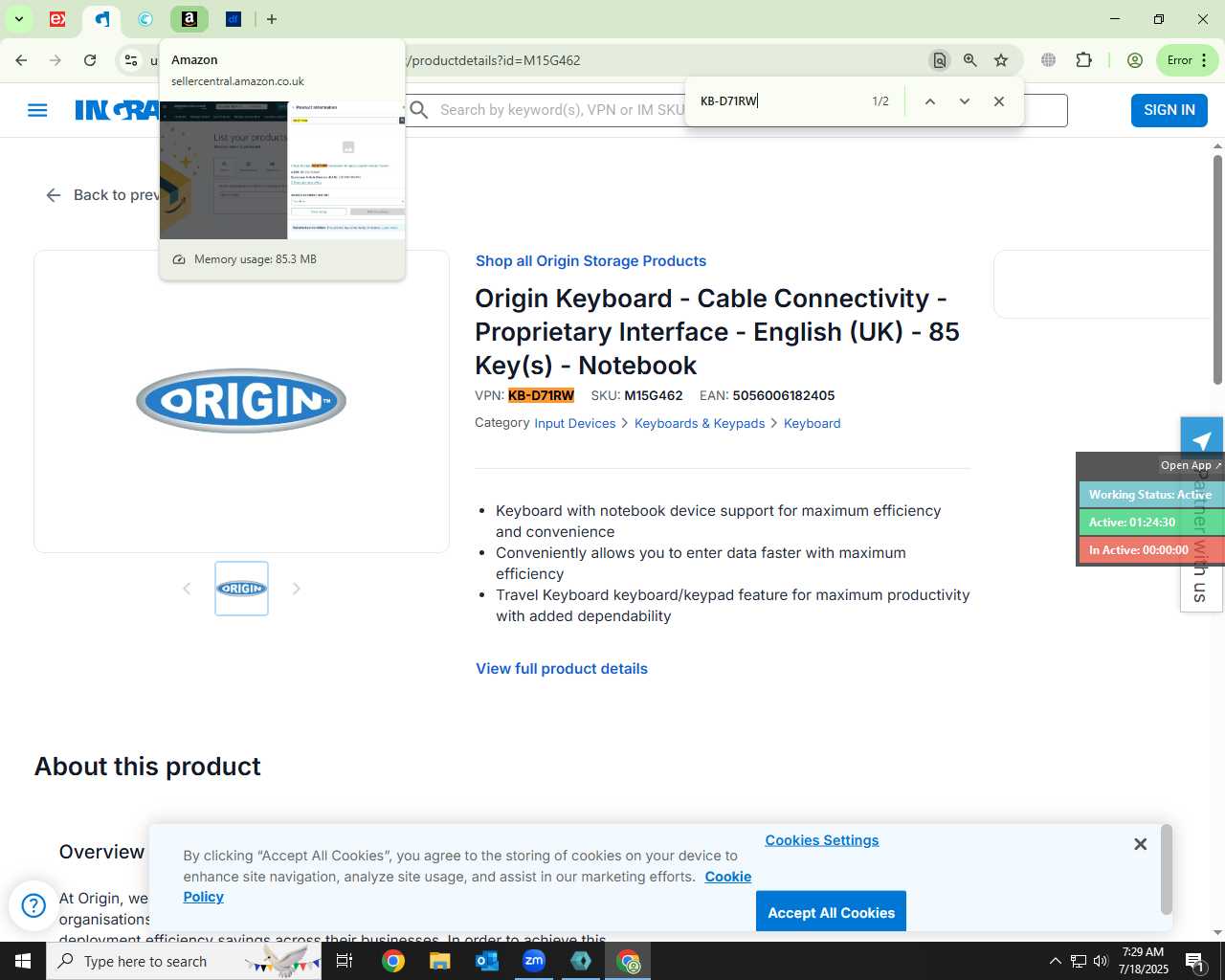Bookmark this page with the star icon
The width and height of the screenshot is (1225, 980).
(x=1001, y=60)
